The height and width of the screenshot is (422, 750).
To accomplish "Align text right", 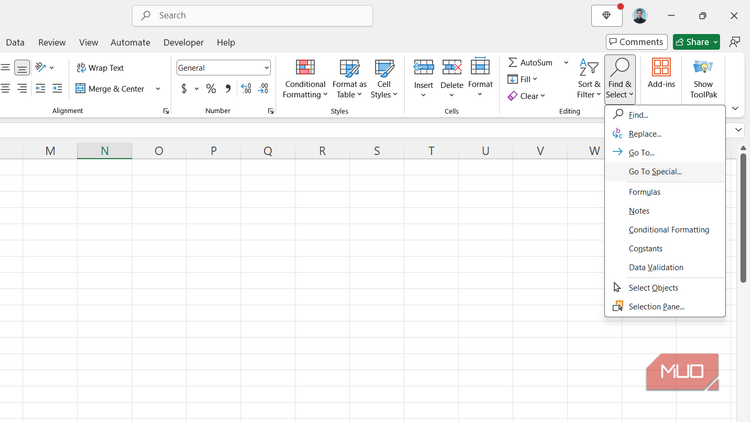I will [22, 89].
